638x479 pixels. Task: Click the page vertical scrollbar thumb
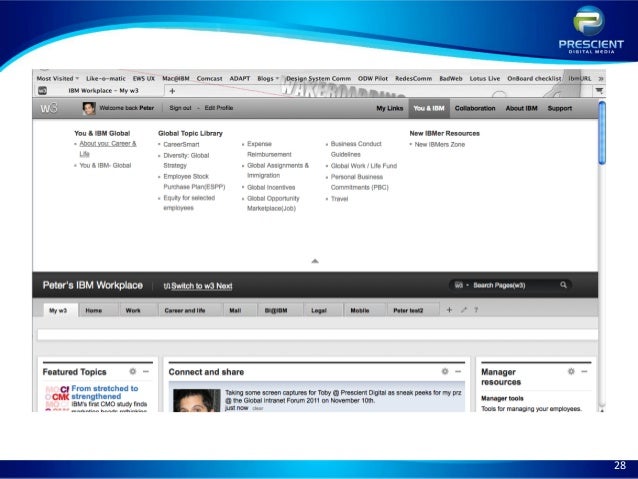tap(602, 133)
